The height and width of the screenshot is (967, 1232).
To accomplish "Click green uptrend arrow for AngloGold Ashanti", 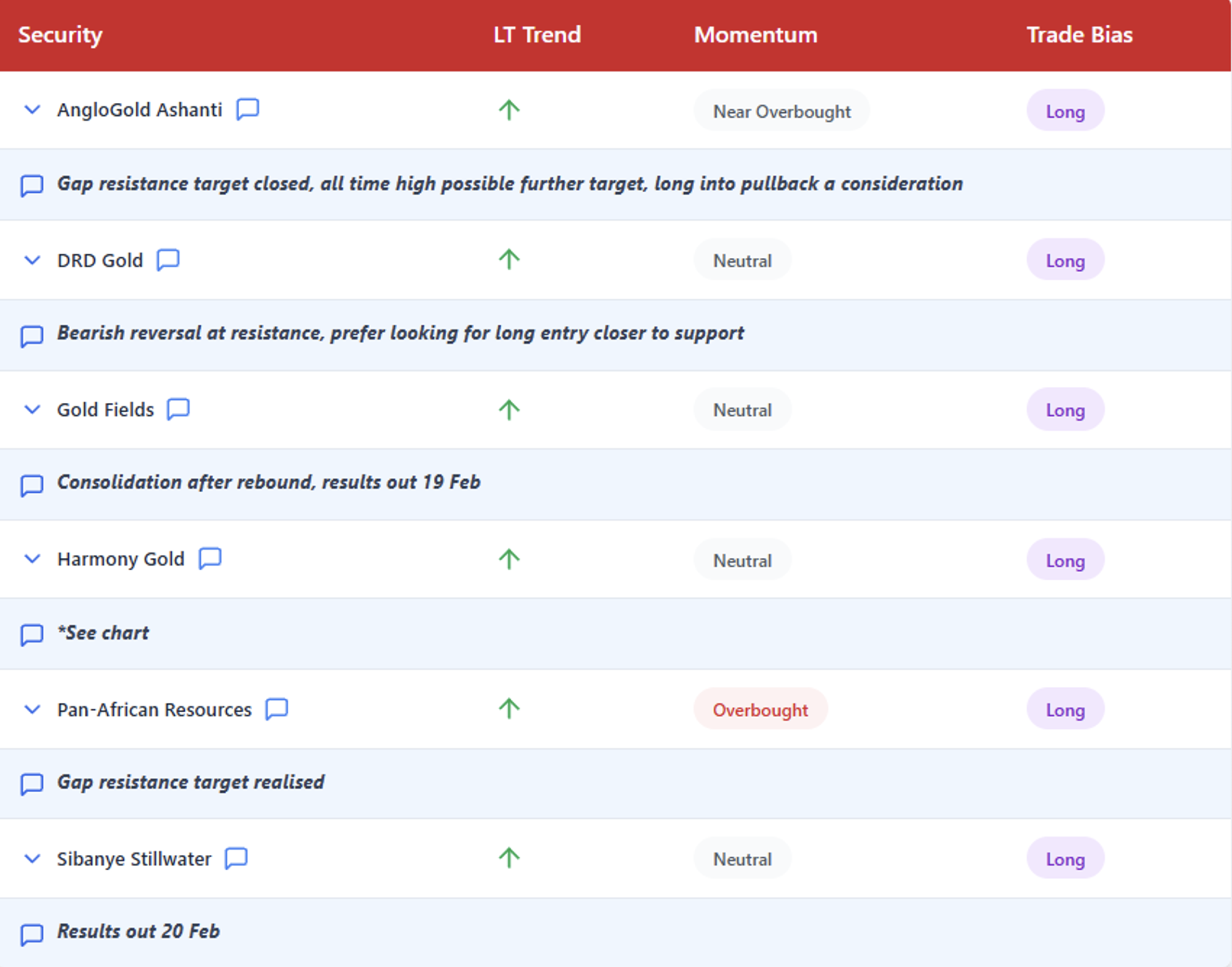I will coord(509,110).
